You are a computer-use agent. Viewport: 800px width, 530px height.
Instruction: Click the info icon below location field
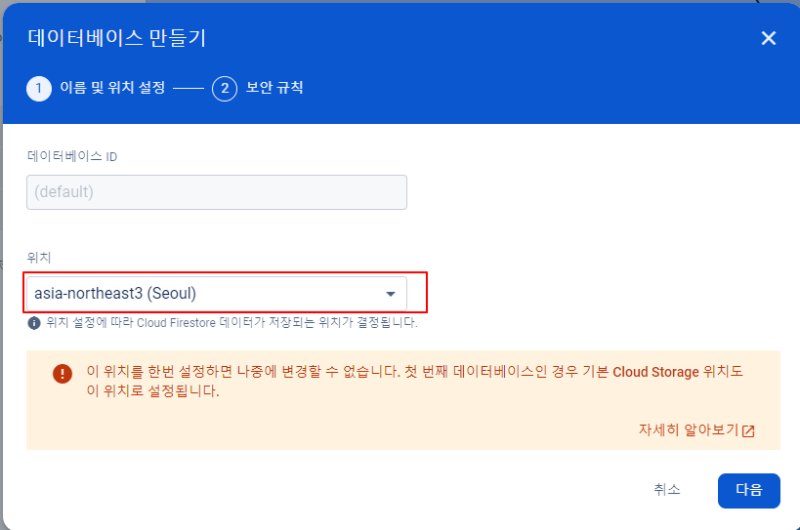tap(34, 323)
